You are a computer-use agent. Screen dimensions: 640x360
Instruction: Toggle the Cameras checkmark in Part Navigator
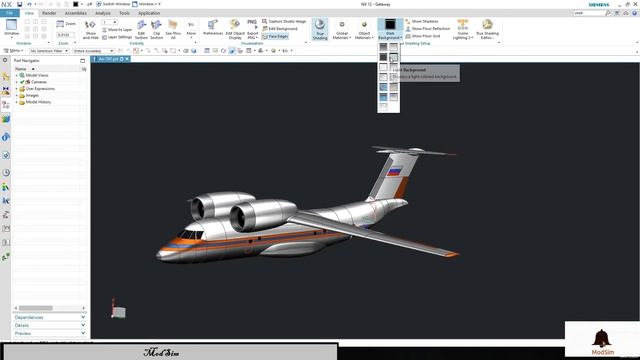click(x=22, y=82)
